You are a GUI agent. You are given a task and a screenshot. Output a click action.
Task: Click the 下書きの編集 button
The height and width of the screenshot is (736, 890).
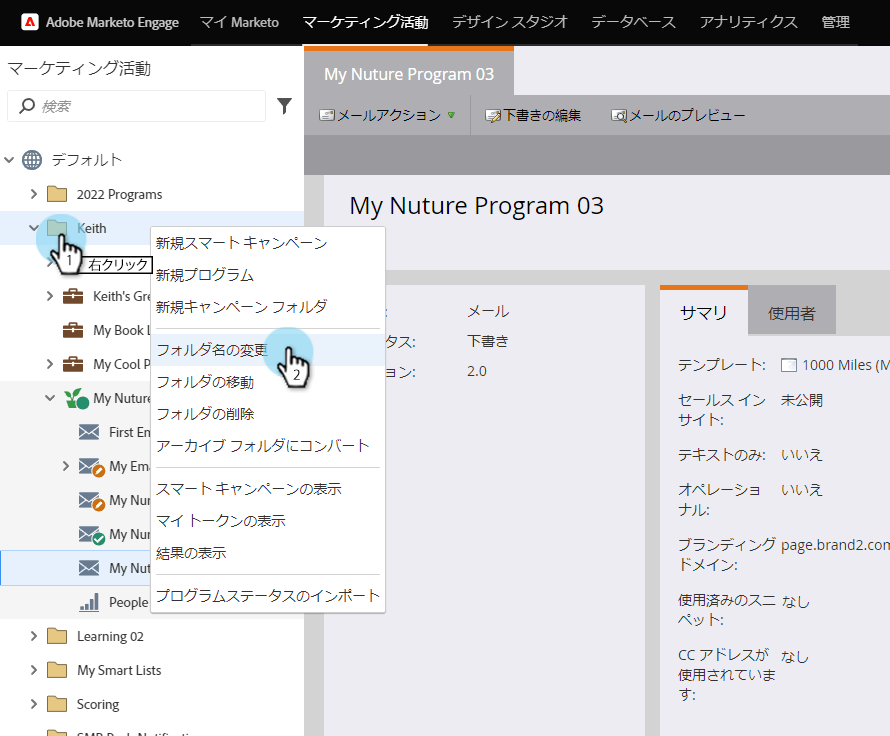pyautogui.click(x=533, y=115)
